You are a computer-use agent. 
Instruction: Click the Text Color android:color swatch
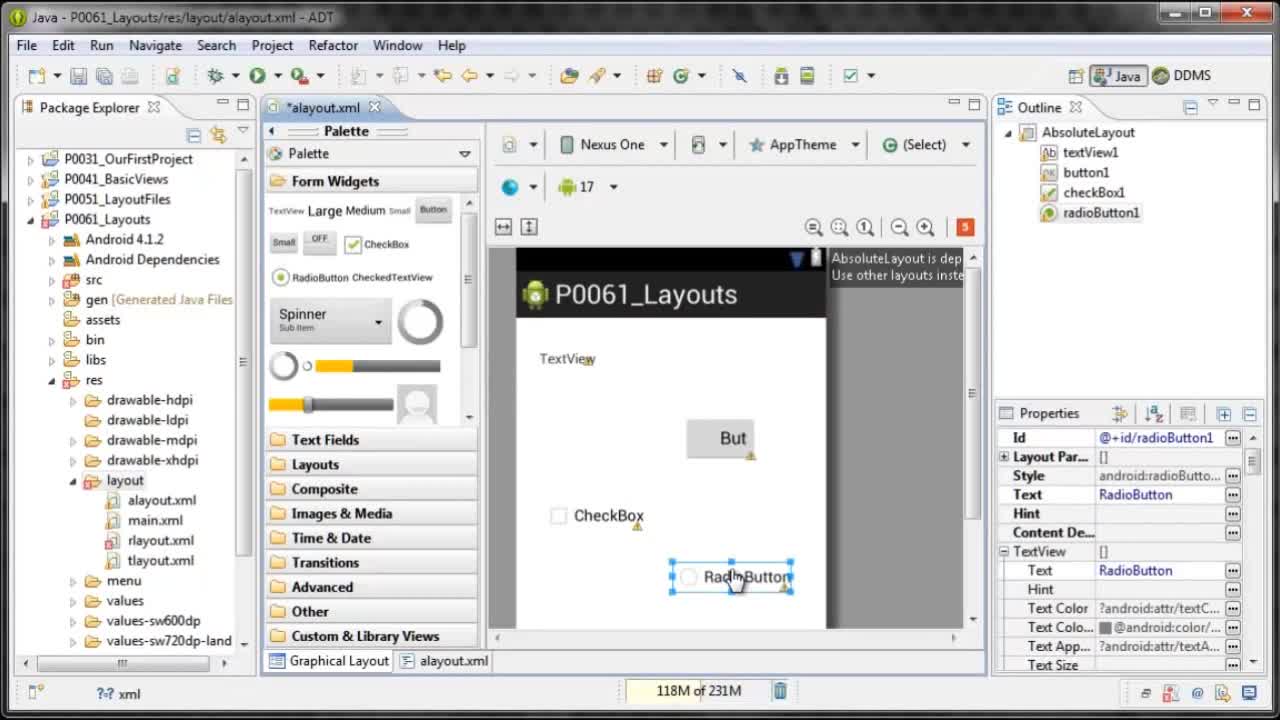[1105, 628]
